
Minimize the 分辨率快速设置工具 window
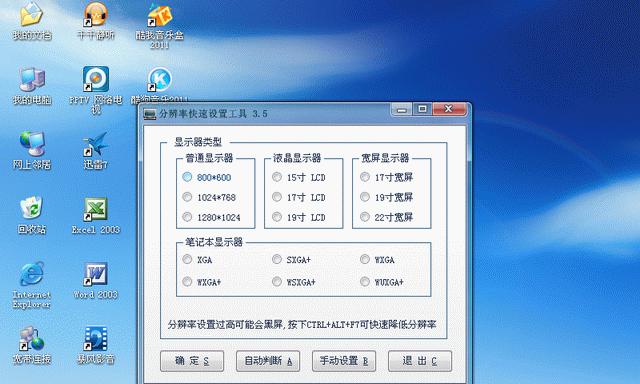tap(402, 109)
